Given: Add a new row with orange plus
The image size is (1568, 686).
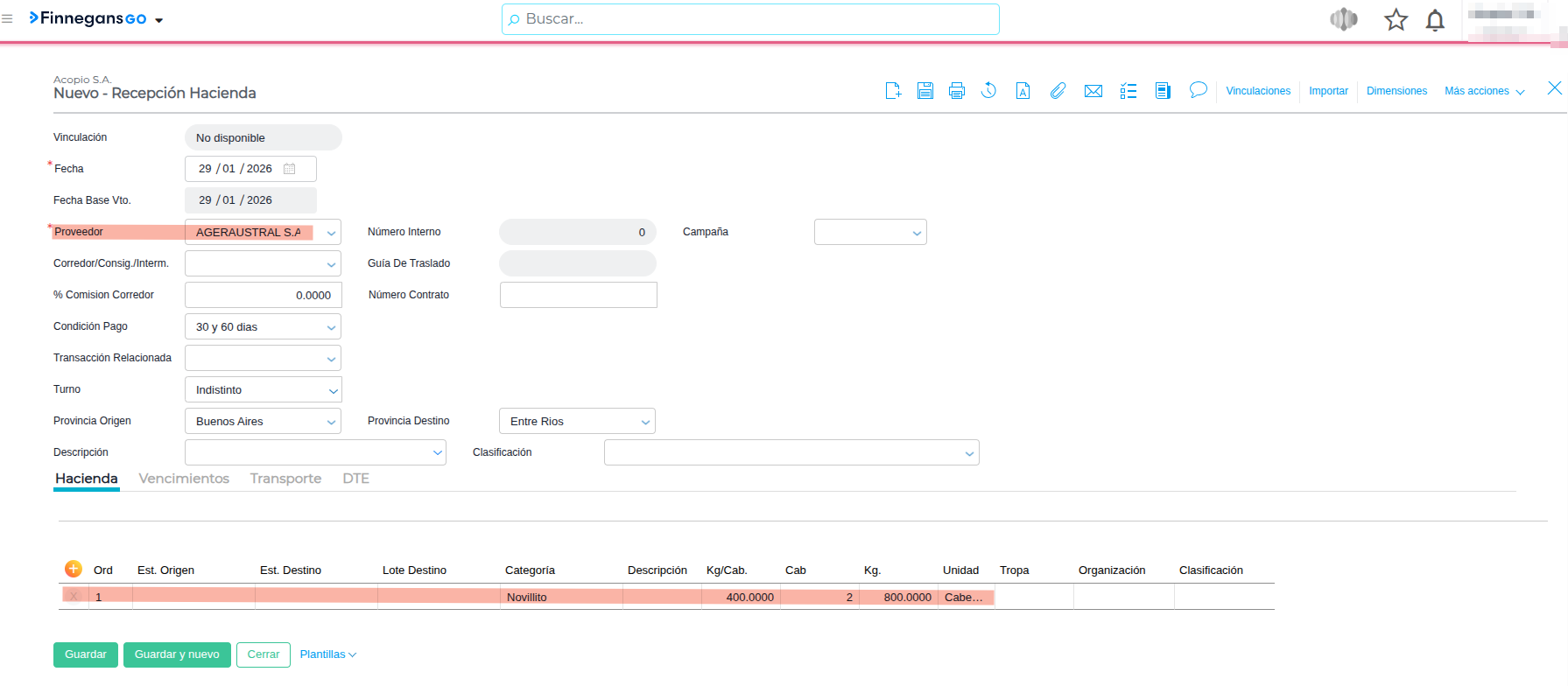Looking at the screenshot, I should 74,569.
